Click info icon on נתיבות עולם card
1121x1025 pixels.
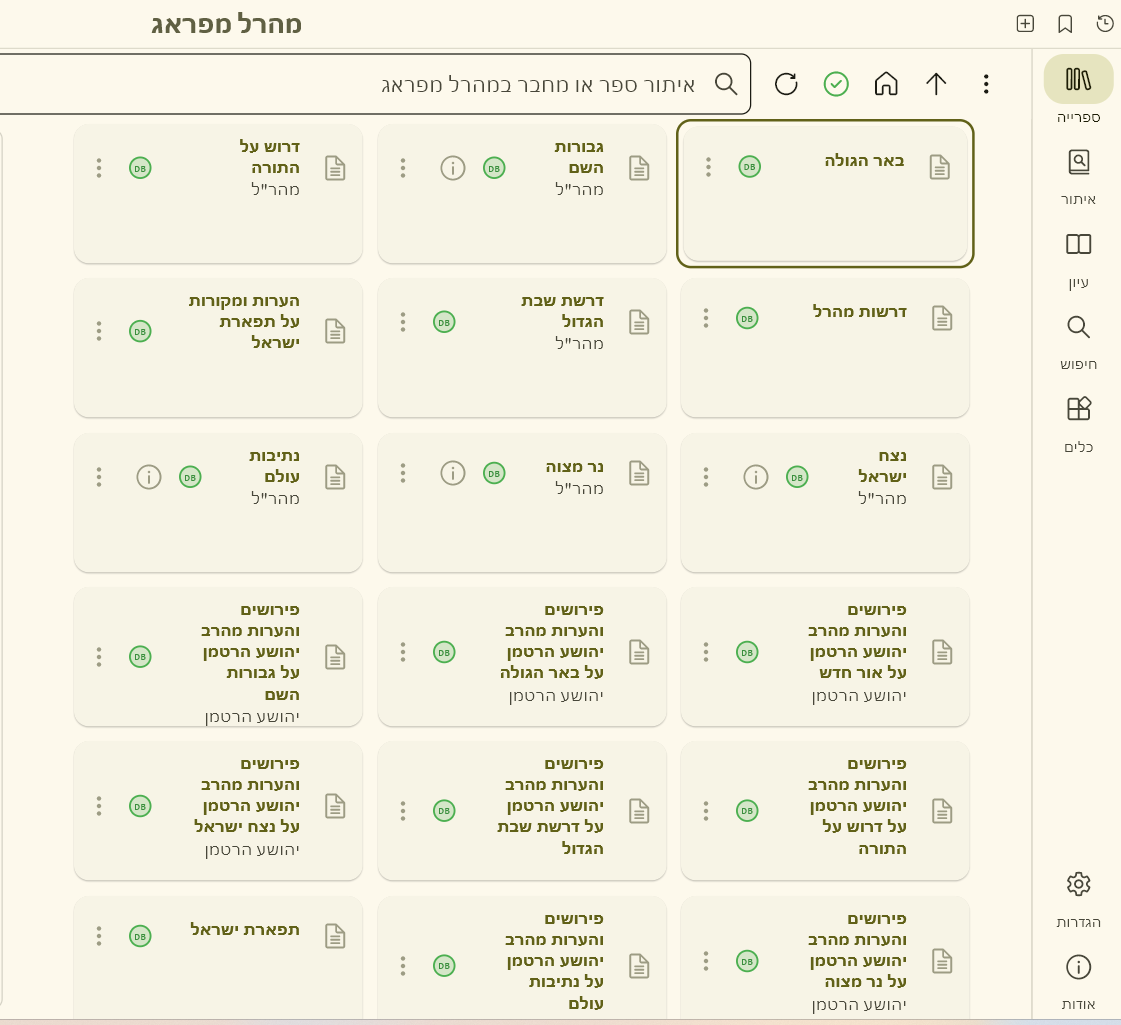(149, 477)
